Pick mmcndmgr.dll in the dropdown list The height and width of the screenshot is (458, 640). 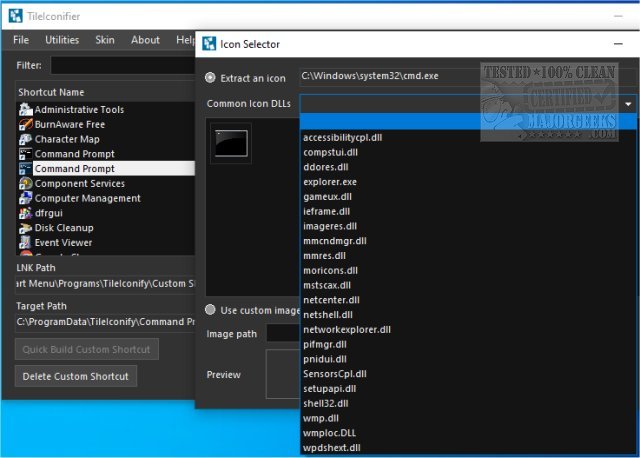point(469,241)
